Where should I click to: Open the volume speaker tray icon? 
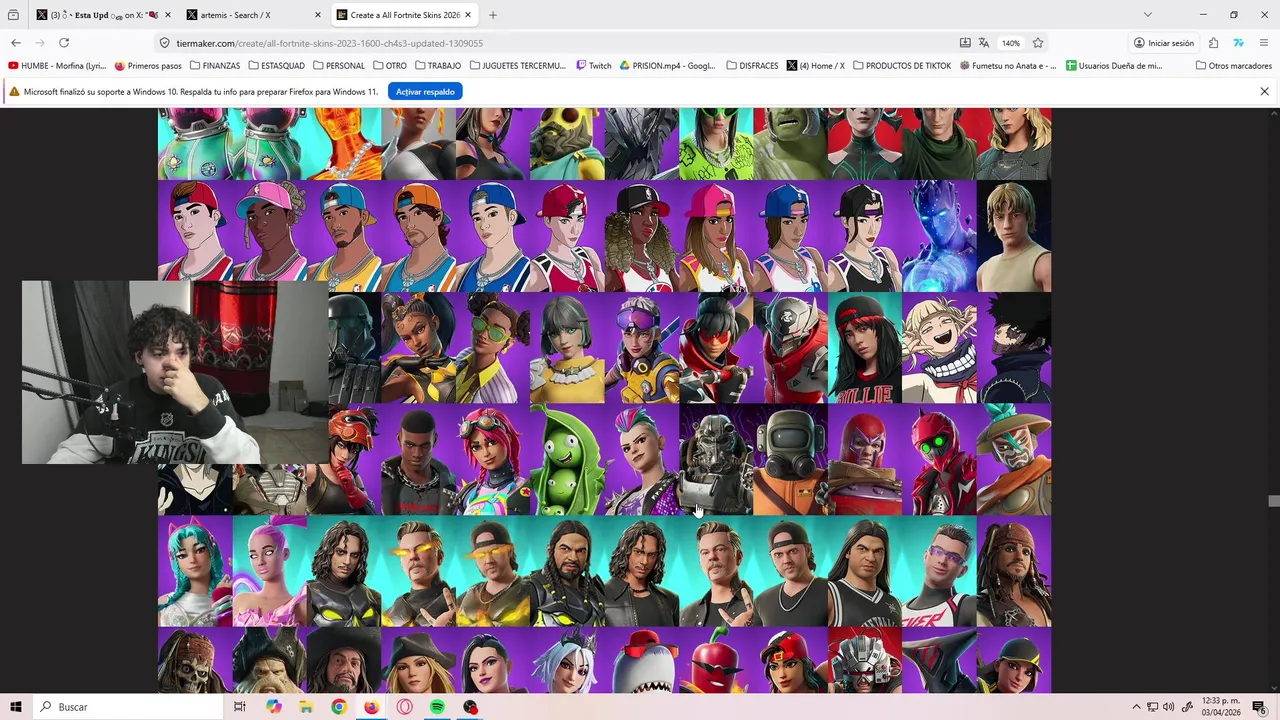coord(1169,707)
